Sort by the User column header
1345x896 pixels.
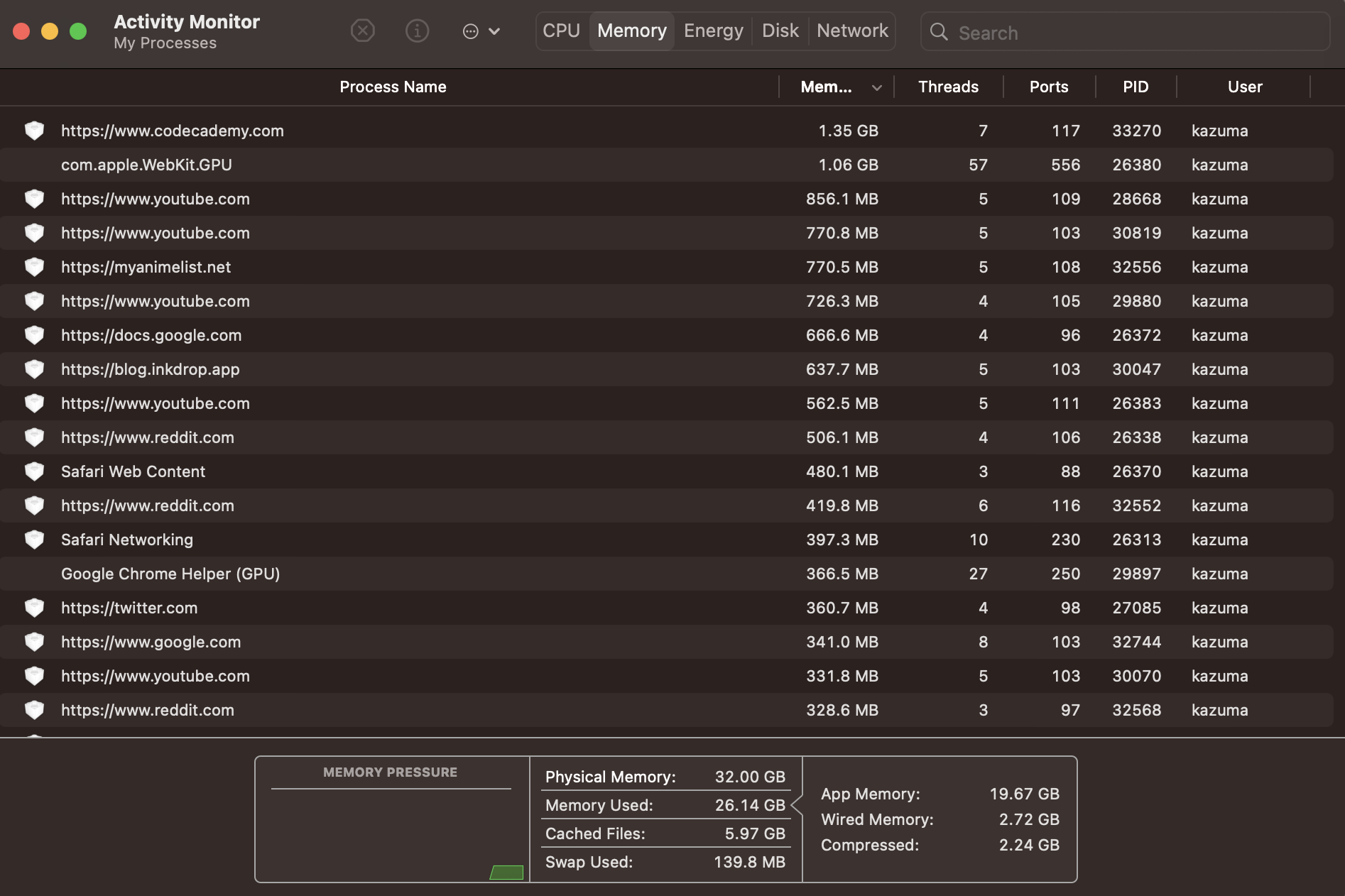[x=1244, y=87]
